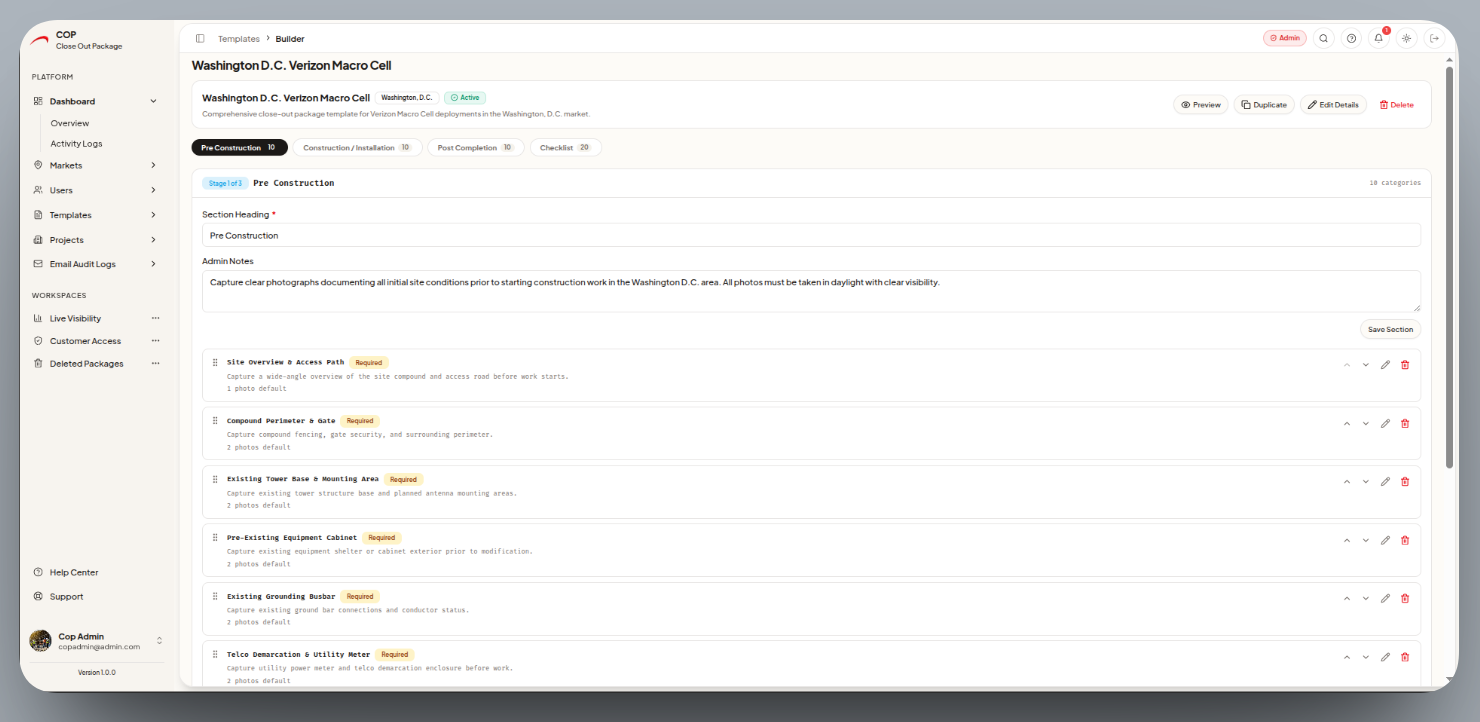The image size is (1480, 722).
Task: Click the page vertical scrollbar
Action: [1449, 265]
